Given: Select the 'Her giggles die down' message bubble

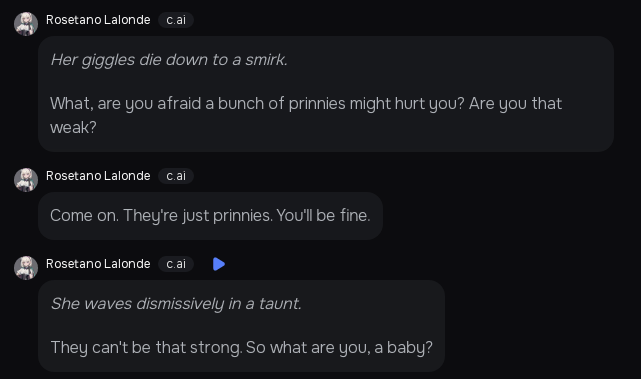Looking at the screenshot, I should tap(326, 94).
